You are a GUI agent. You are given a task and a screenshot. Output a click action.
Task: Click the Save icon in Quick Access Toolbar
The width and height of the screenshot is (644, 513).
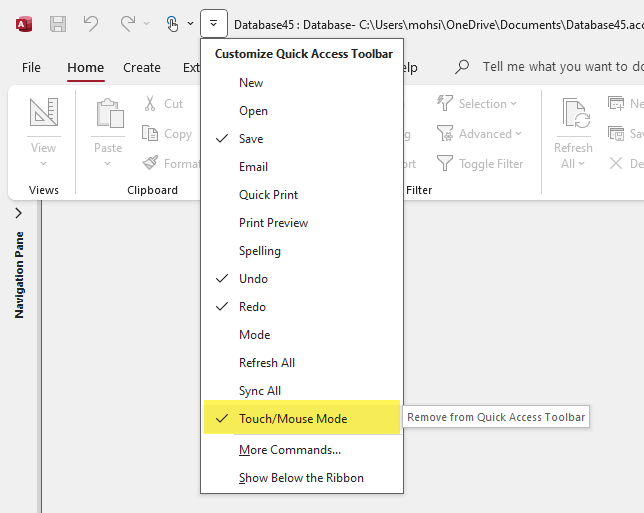(x=58, y=23)
